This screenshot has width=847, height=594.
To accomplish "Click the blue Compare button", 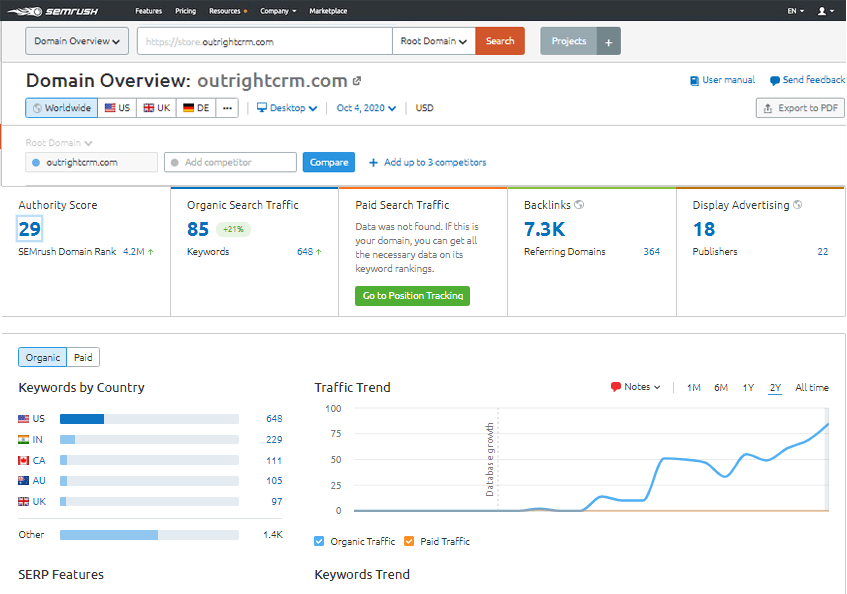I will coord(328,163).
